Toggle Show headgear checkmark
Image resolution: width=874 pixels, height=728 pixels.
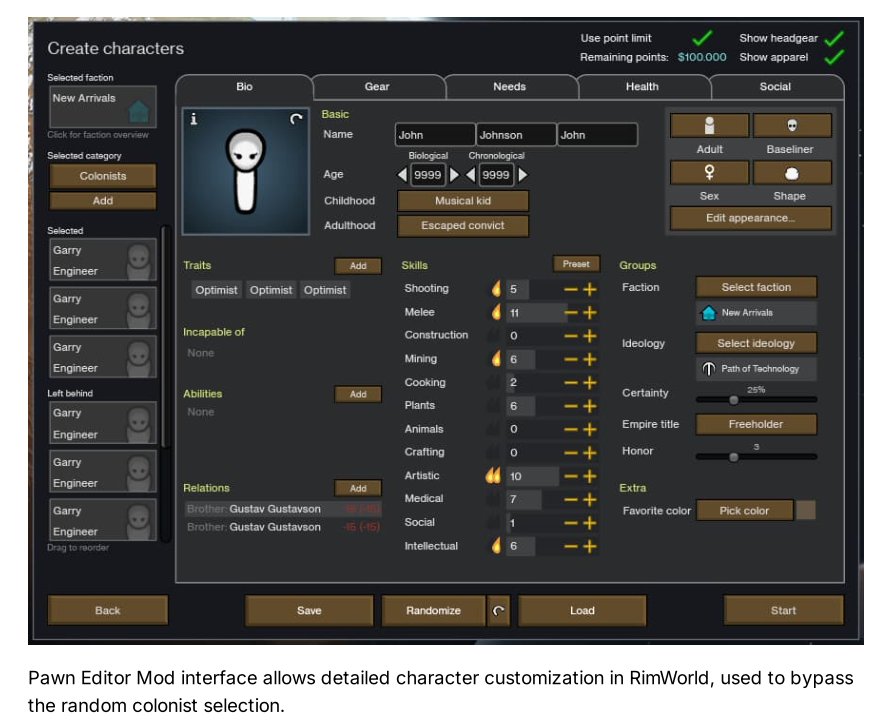click(x=834, y=38)
